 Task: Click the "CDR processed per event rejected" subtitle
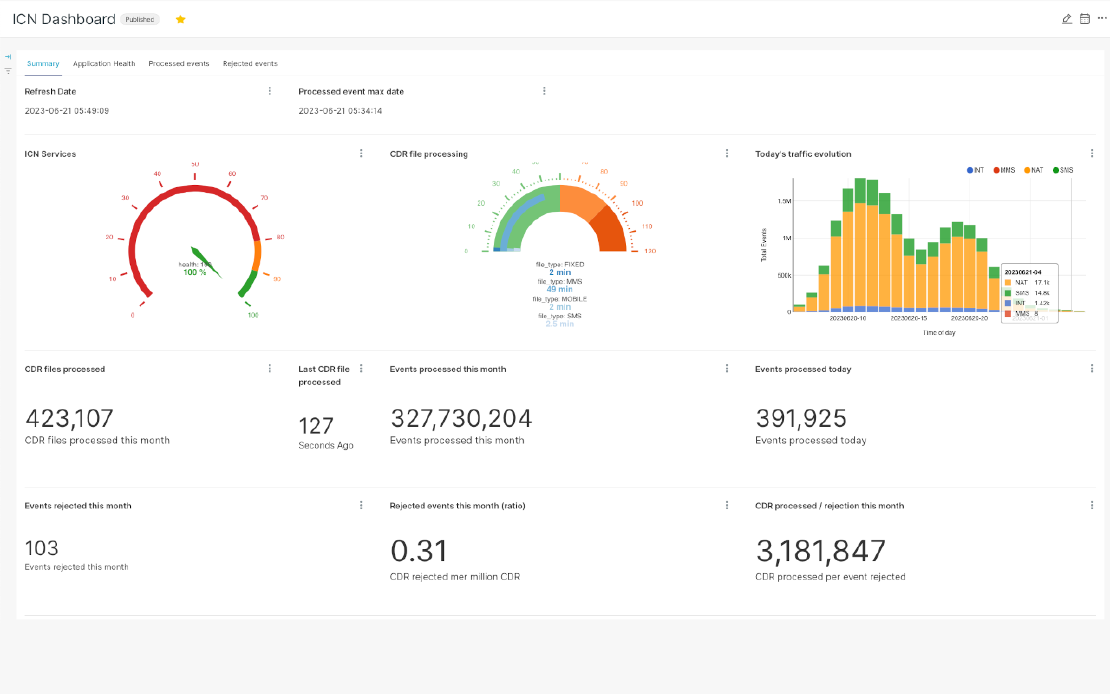[830, 576]
